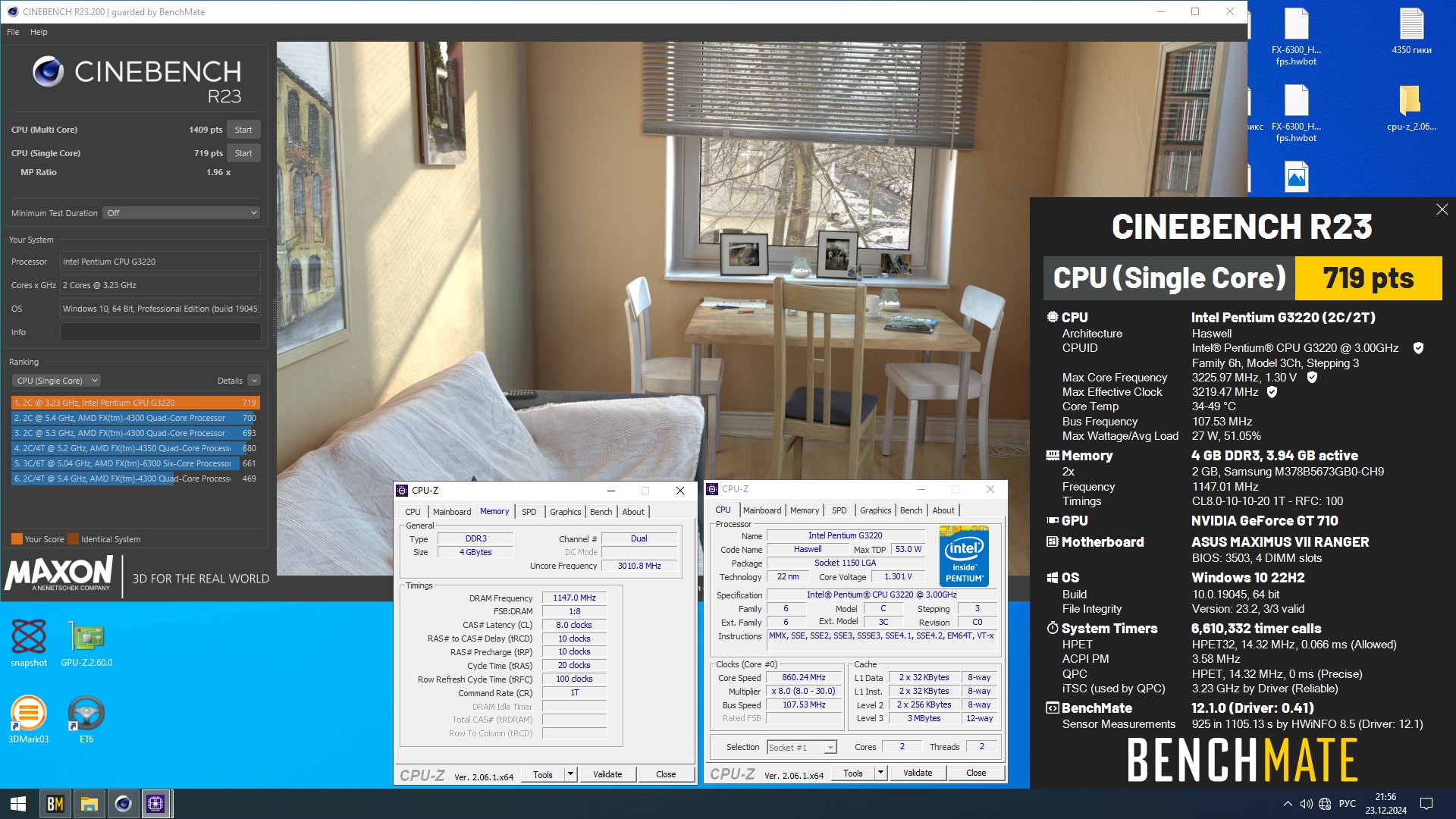Open Graphics tab in memory CPU-Z
This screenshot has height=819, width=1456.
[x=566, y=512]
